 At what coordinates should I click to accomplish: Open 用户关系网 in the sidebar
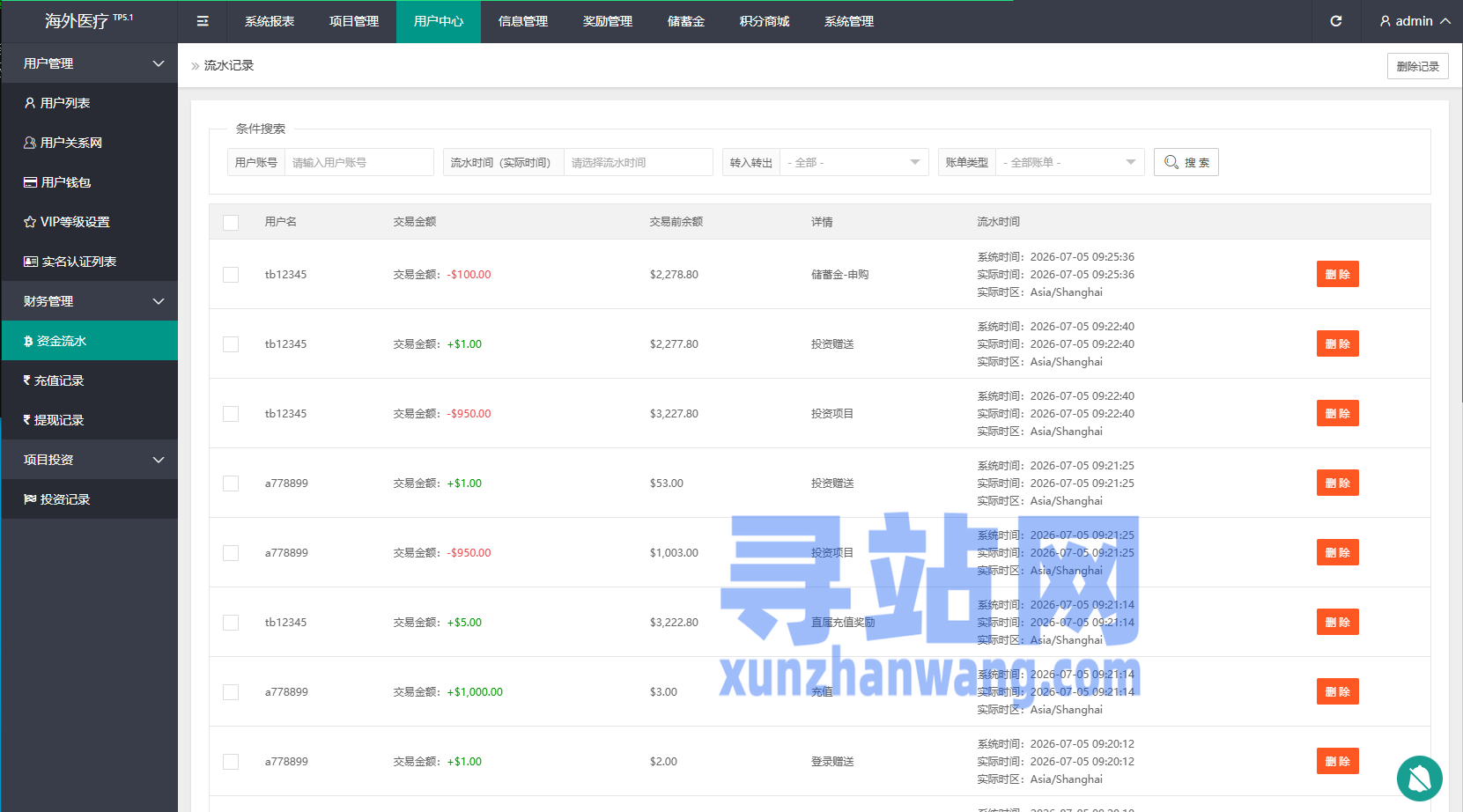coord(89,143)
